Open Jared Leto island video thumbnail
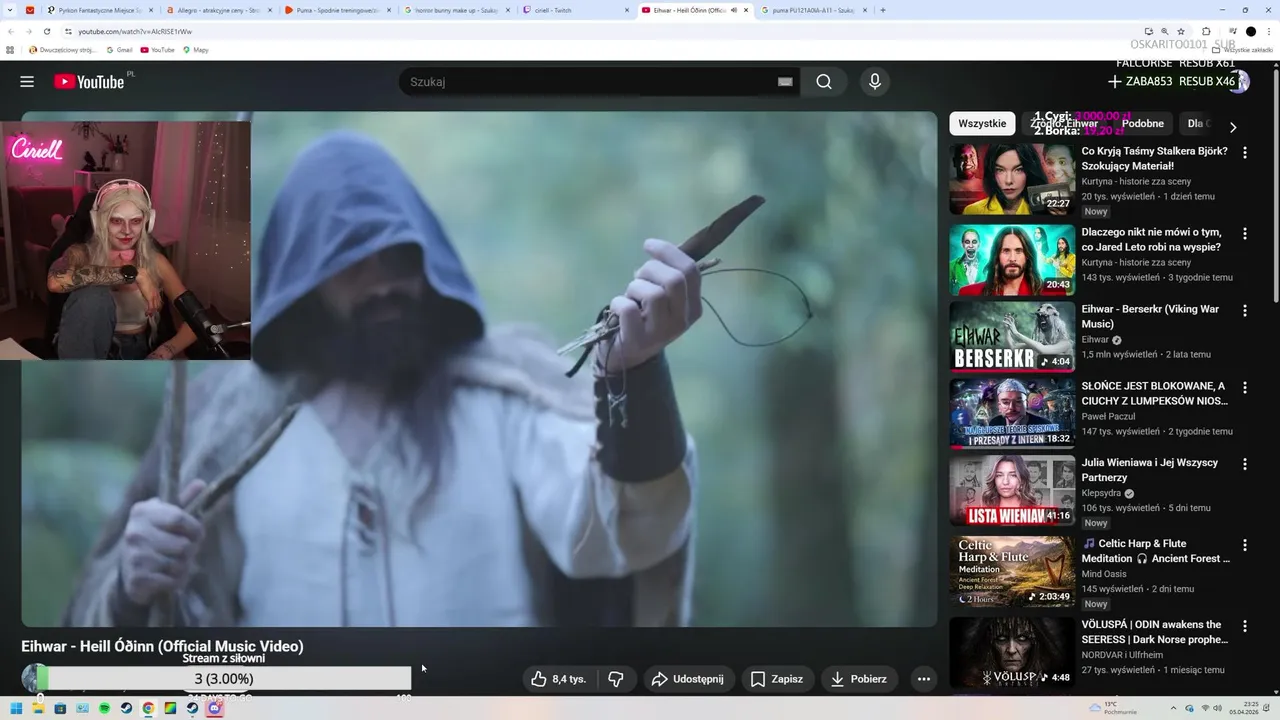 (x=1012, y=259)
